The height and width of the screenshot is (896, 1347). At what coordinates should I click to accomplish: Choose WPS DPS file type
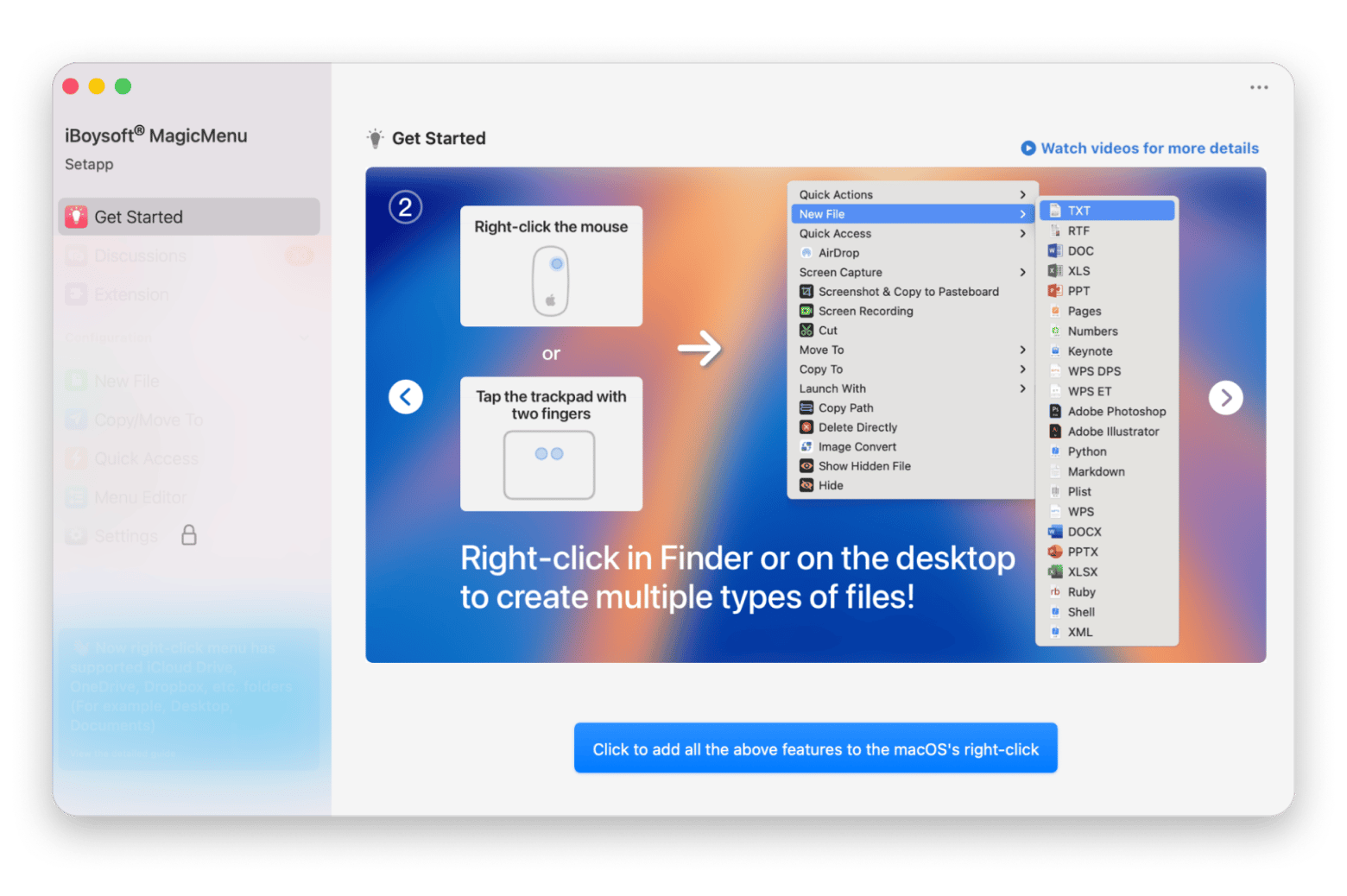tap(1107, 371)
